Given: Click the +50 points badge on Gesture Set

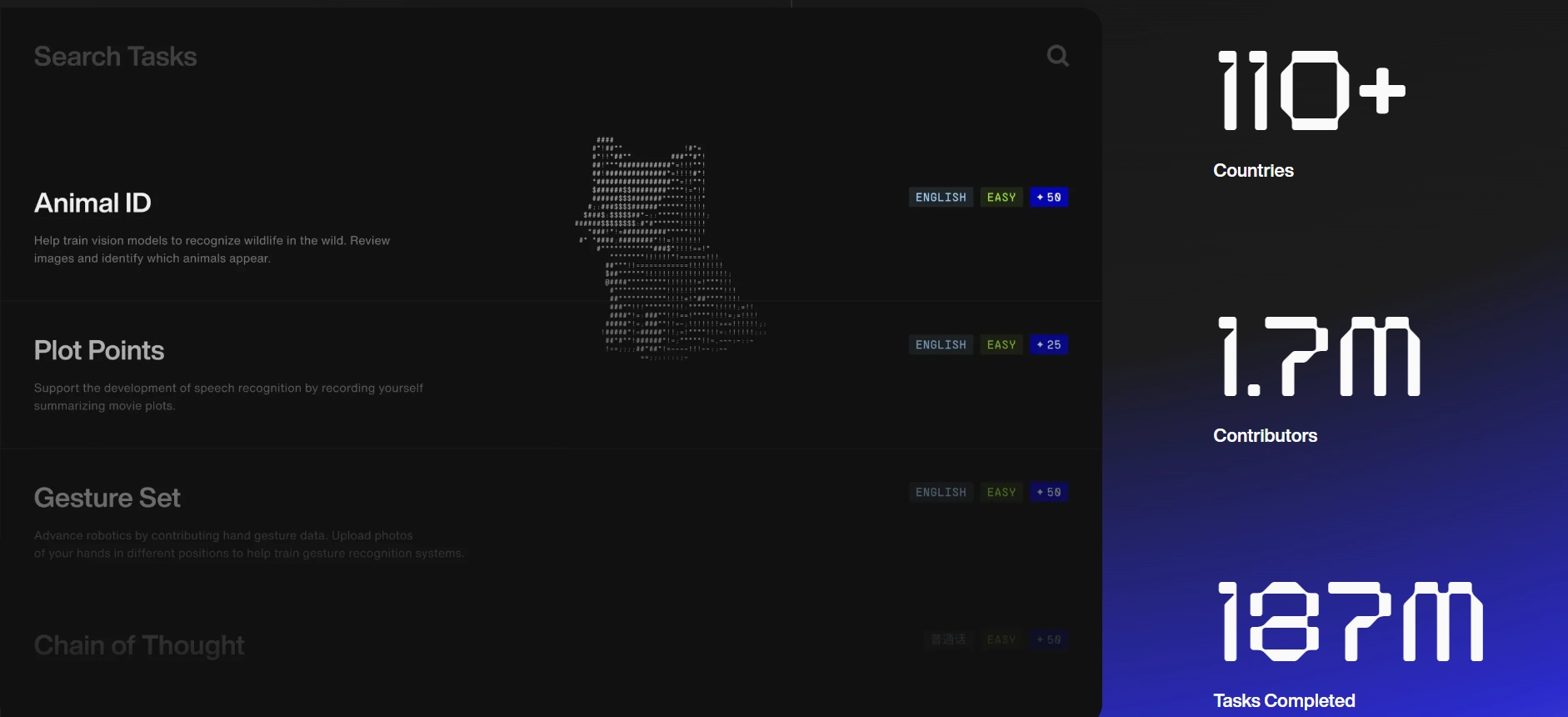Looking at the screenshot, I should click(x=1049, y=493).
